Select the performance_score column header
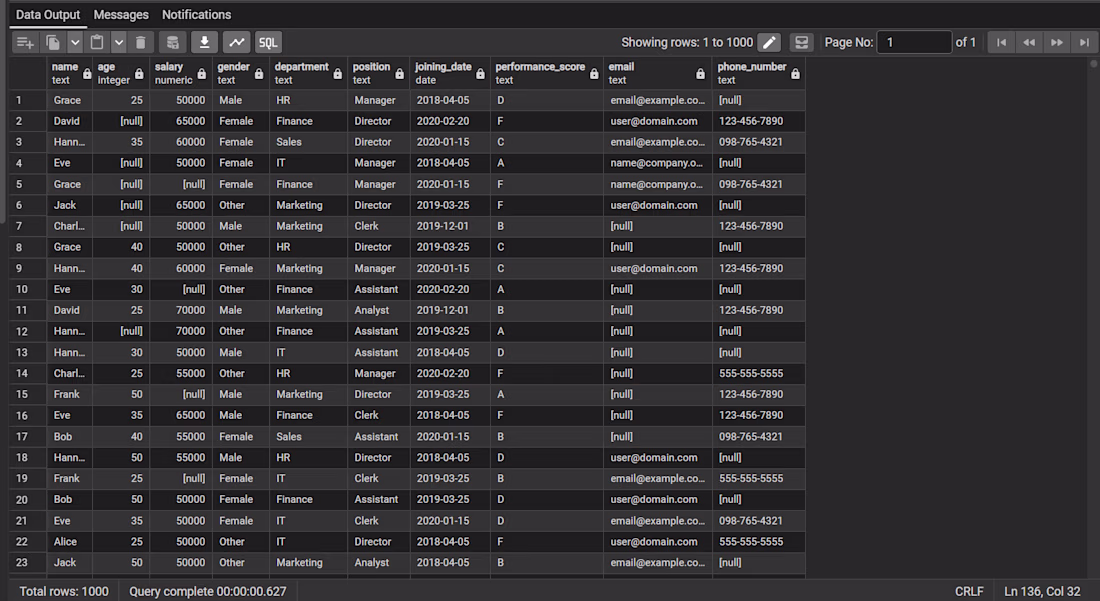 click(546, 73)
